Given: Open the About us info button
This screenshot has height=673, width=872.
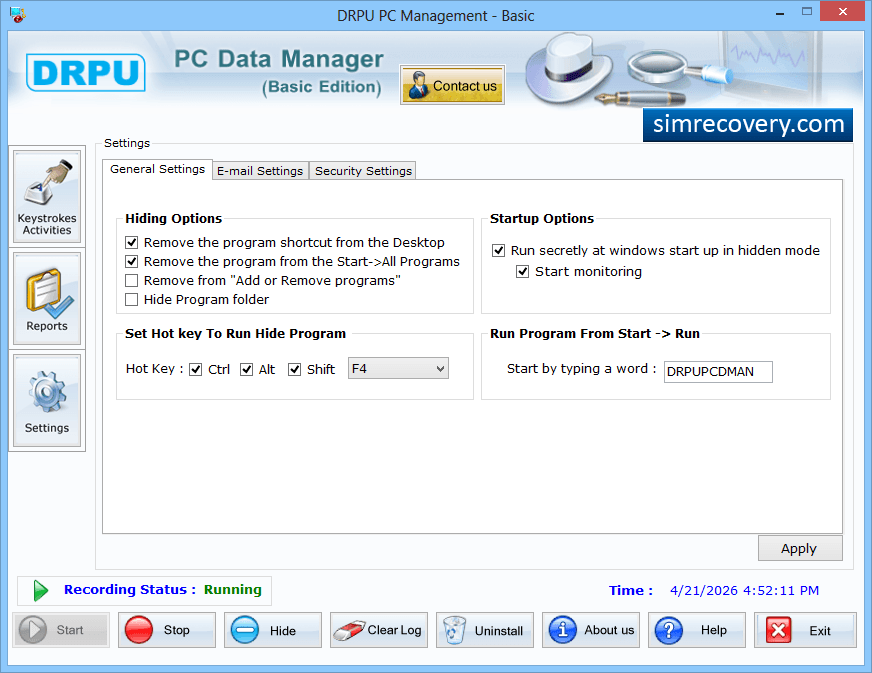Looking at the screenshot, I should (591, 630).
